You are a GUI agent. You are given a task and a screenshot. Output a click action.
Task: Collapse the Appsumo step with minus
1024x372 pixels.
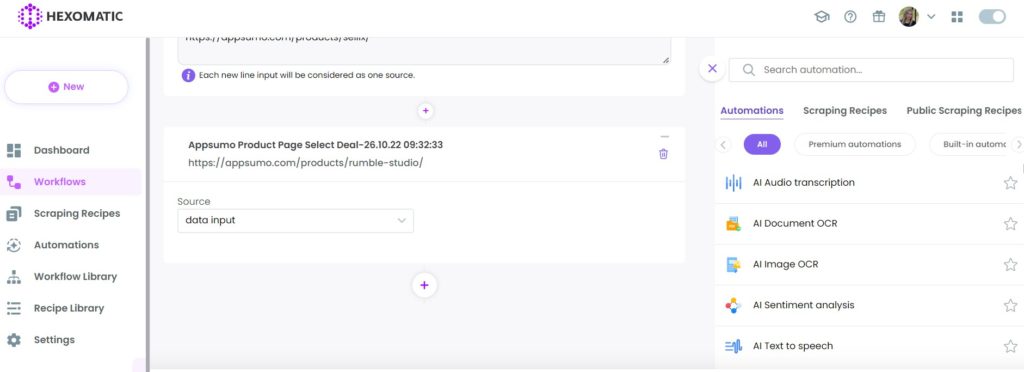tap(664, 137)
